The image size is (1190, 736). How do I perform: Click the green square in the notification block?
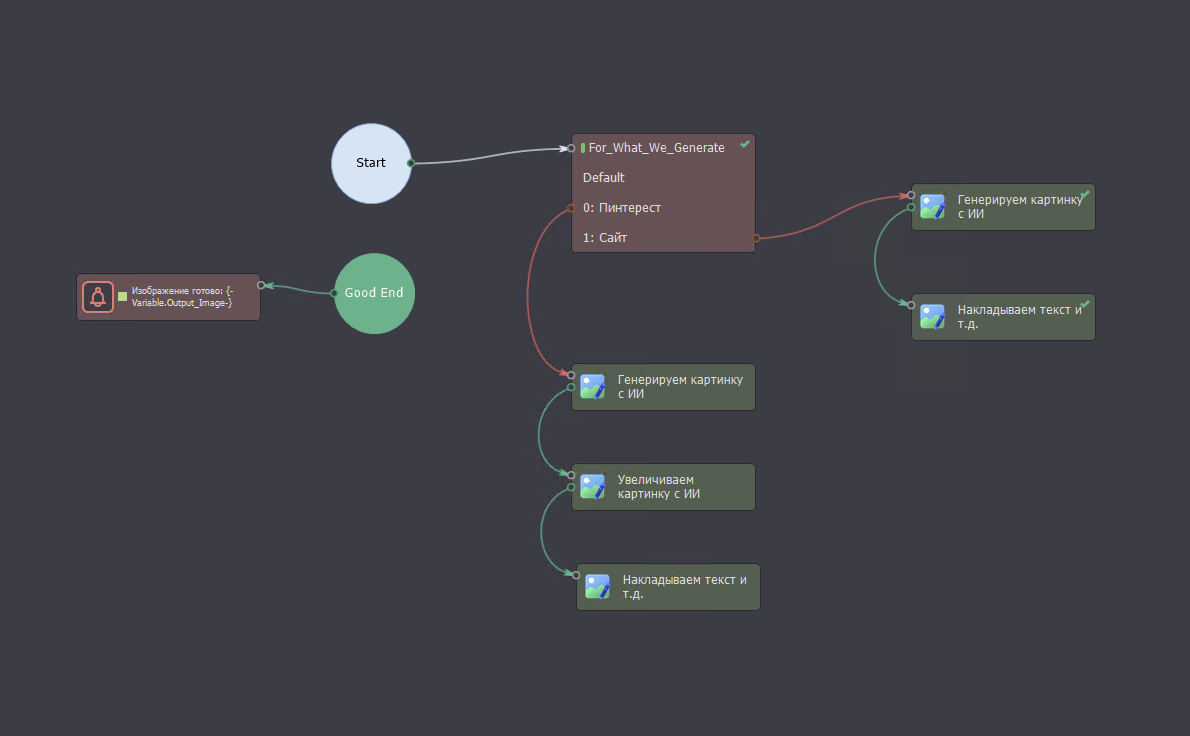point(122,297)
